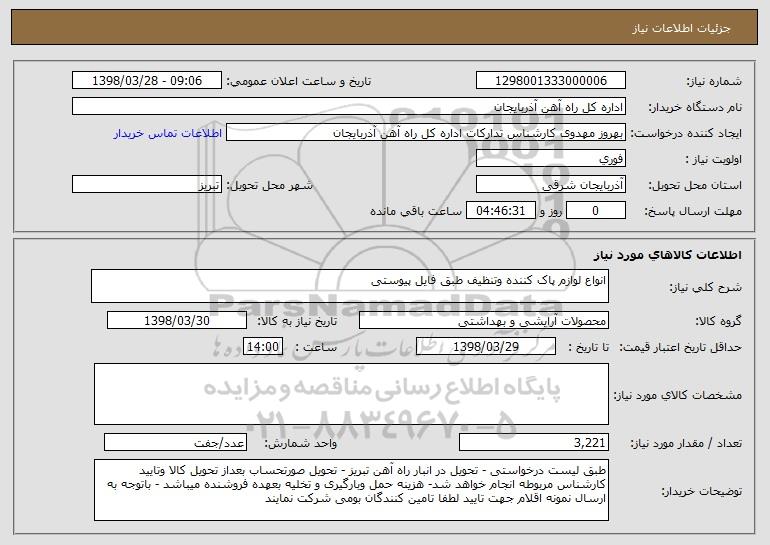This screenshot has width=770, height=545.
Task: Select the priority field فوری
Action: coord(550,159)
